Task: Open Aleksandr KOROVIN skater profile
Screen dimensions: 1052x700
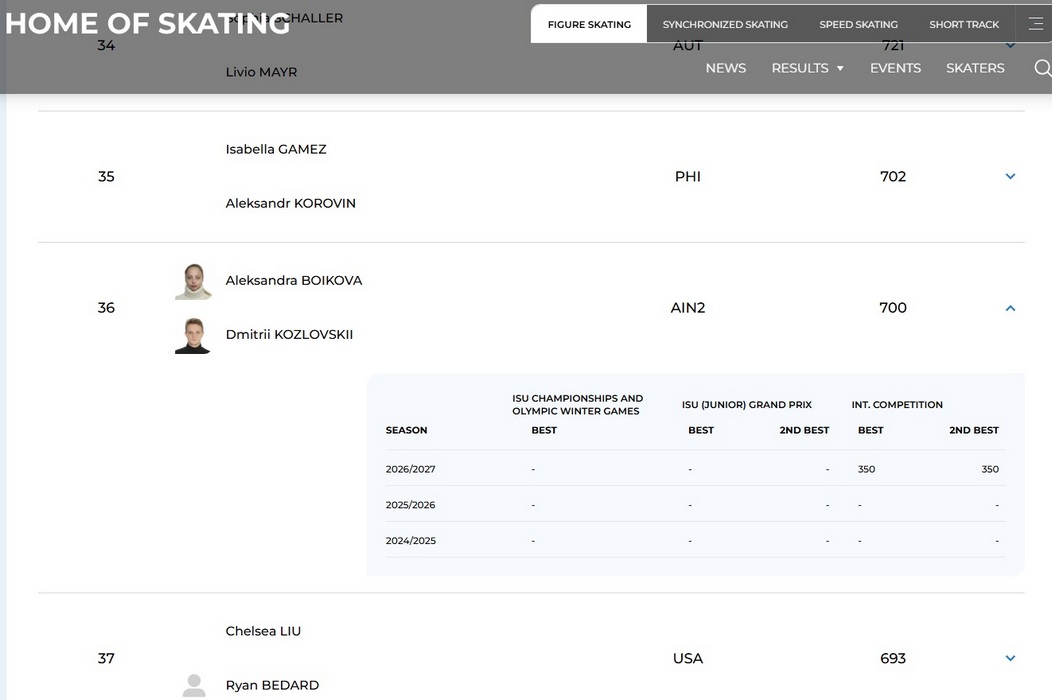Action: pos(291,203)
